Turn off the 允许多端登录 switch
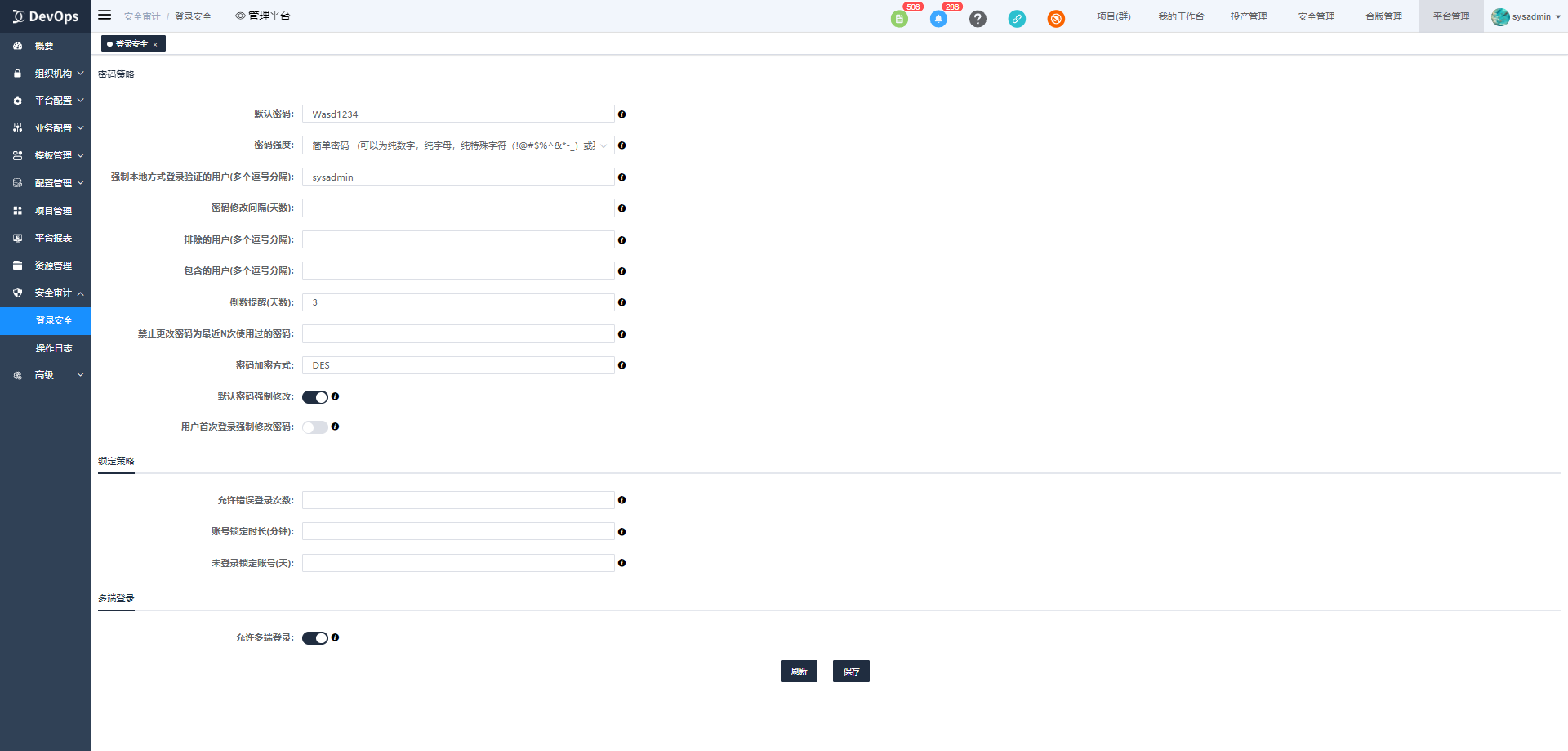Image resolution: width=1568 pixels, height=751 pixels. coord(314,638)
